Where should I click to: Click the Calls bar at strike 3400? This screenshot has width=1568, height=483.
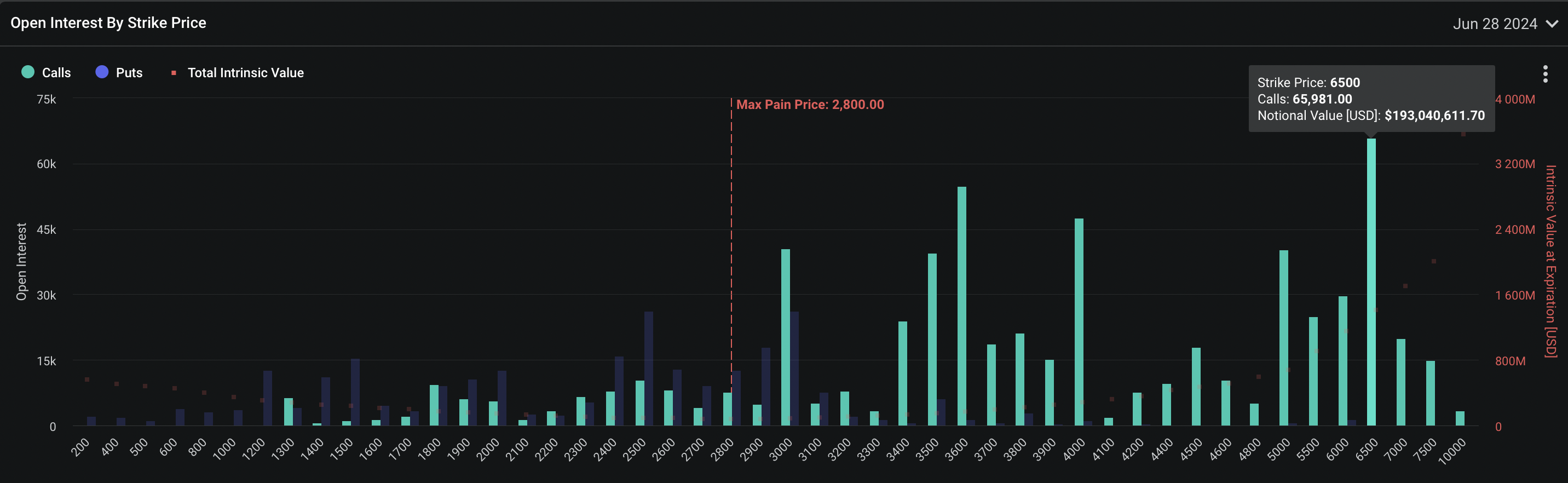(x=903, y=373)
